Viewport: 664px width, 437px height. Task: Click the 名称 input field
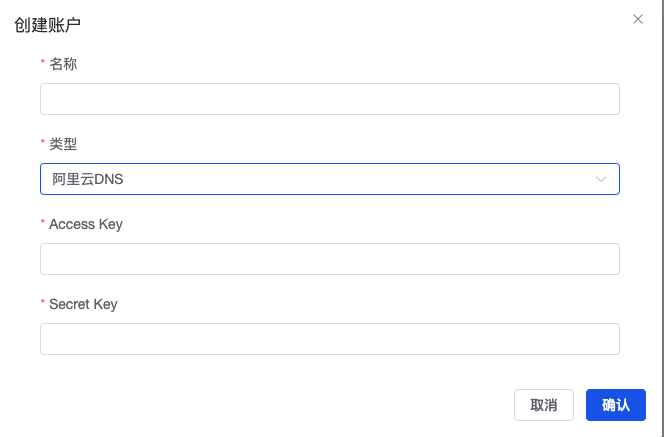[329, 99]
